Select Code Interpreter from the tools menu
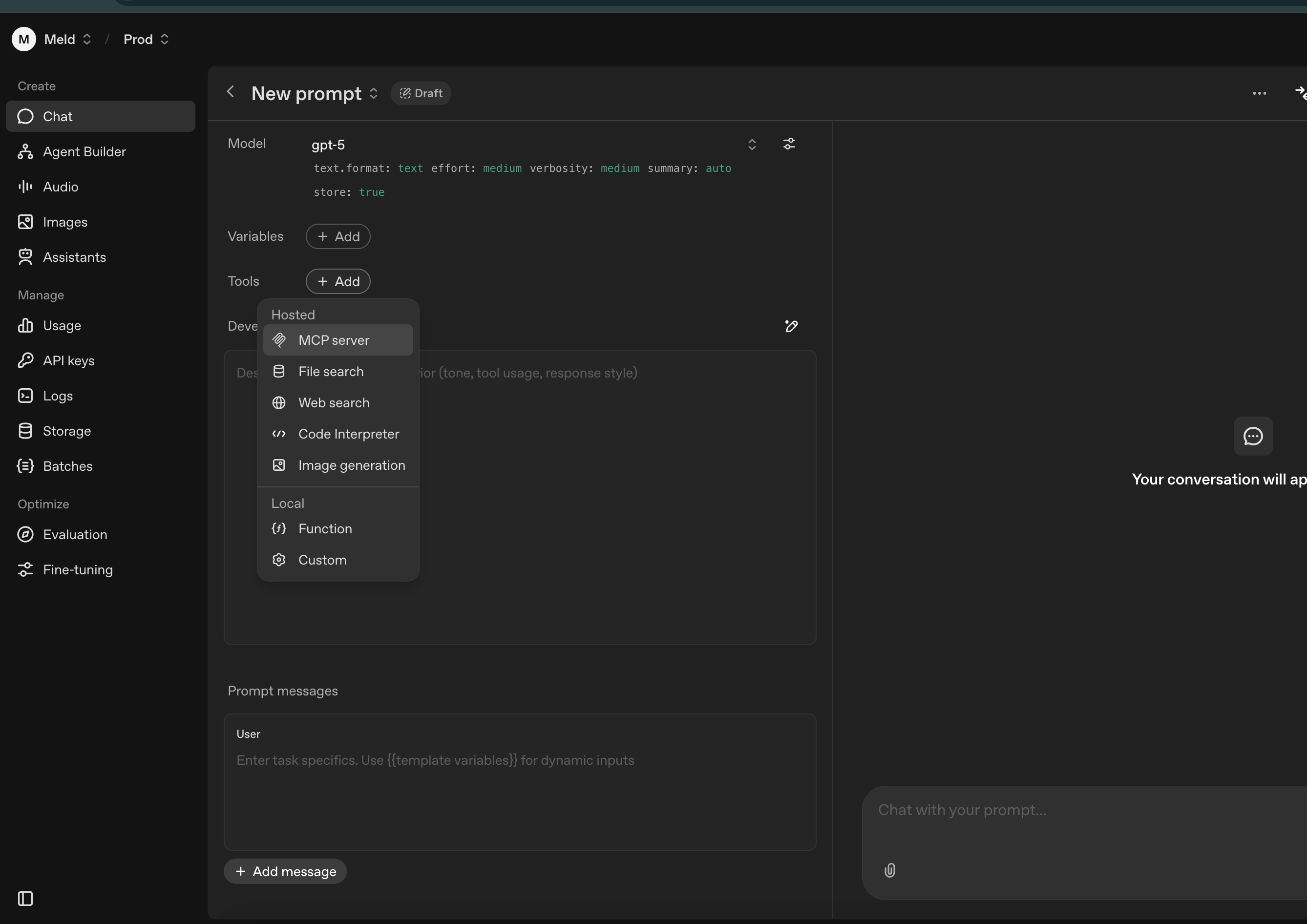This screenshot has height=924, width=1307. pyautogui.click(x=348, y=434)
